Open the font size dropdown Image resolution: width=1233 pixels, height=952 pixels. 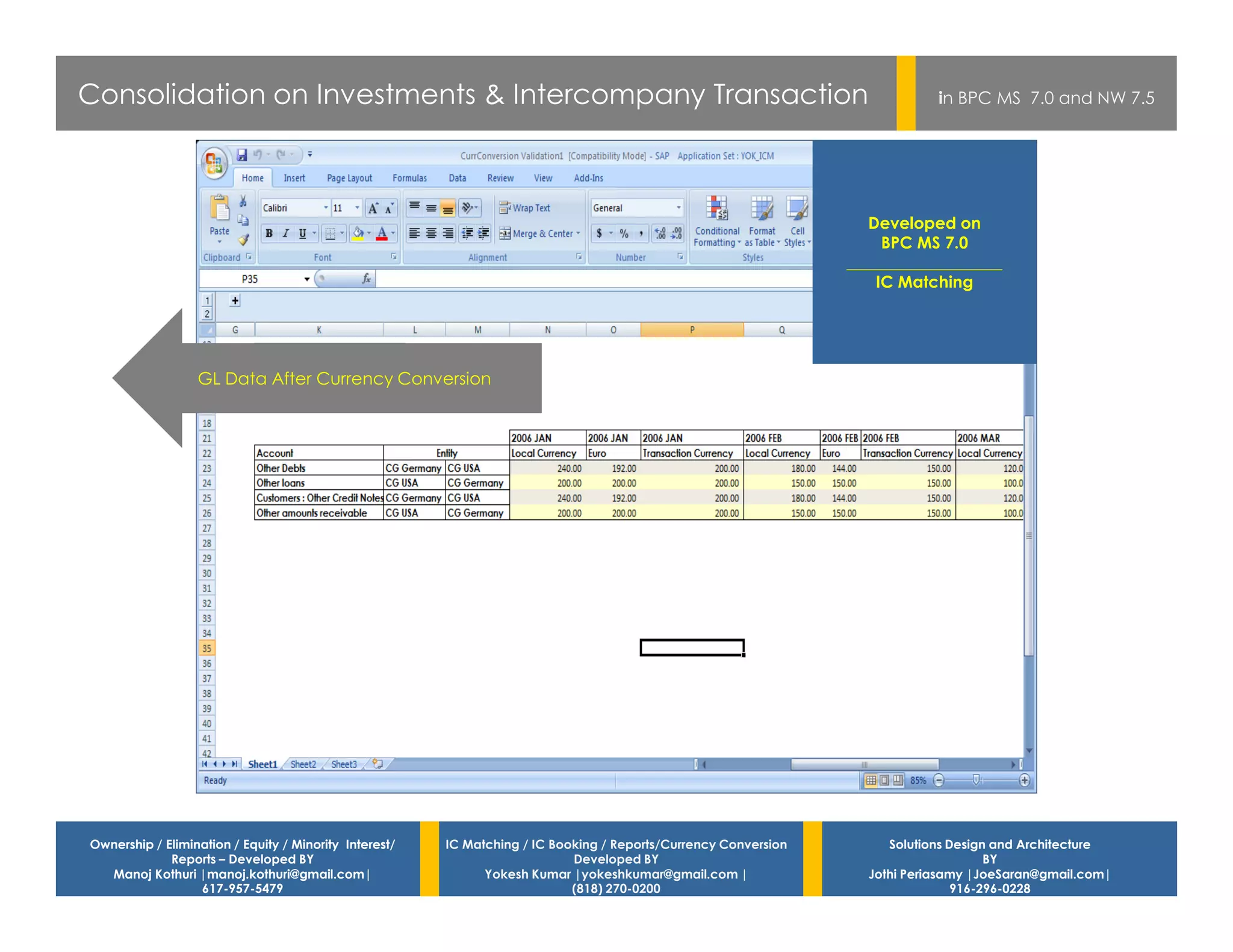pos(357,208)
